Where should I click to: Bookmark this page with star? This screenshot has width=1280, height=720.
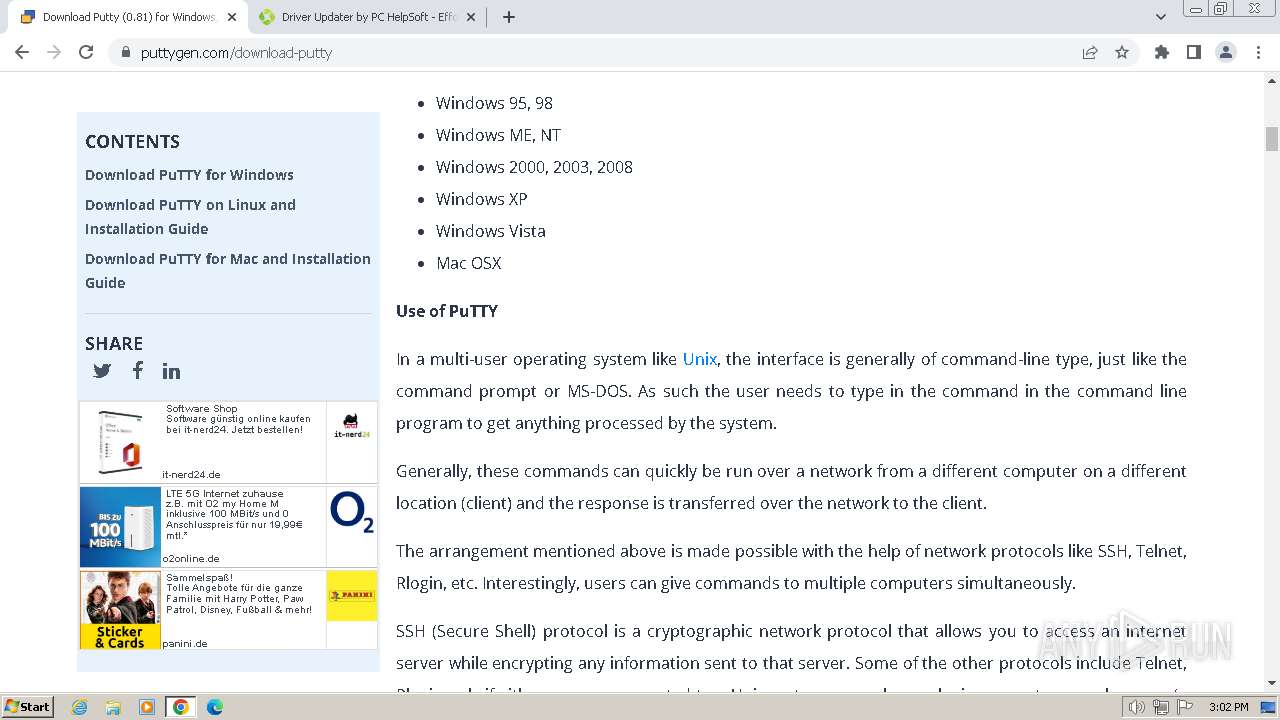coord(1122,52)
